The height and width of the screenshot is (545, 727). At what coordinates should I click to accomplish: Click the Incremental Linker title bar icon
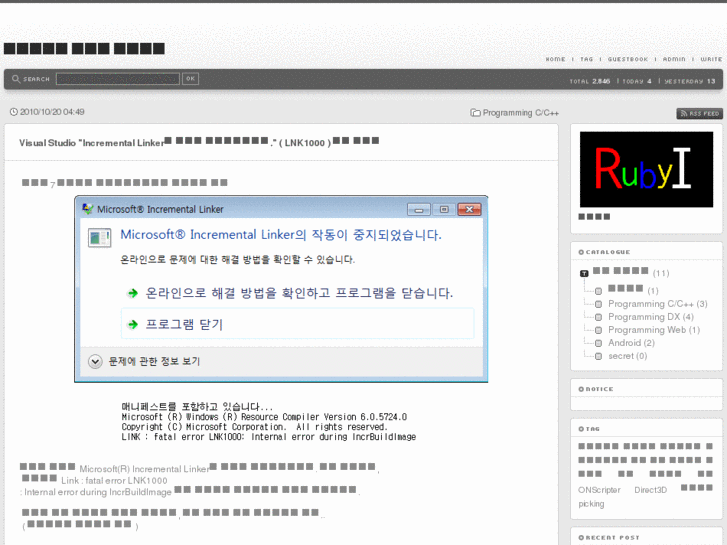(x=88, y=209)
